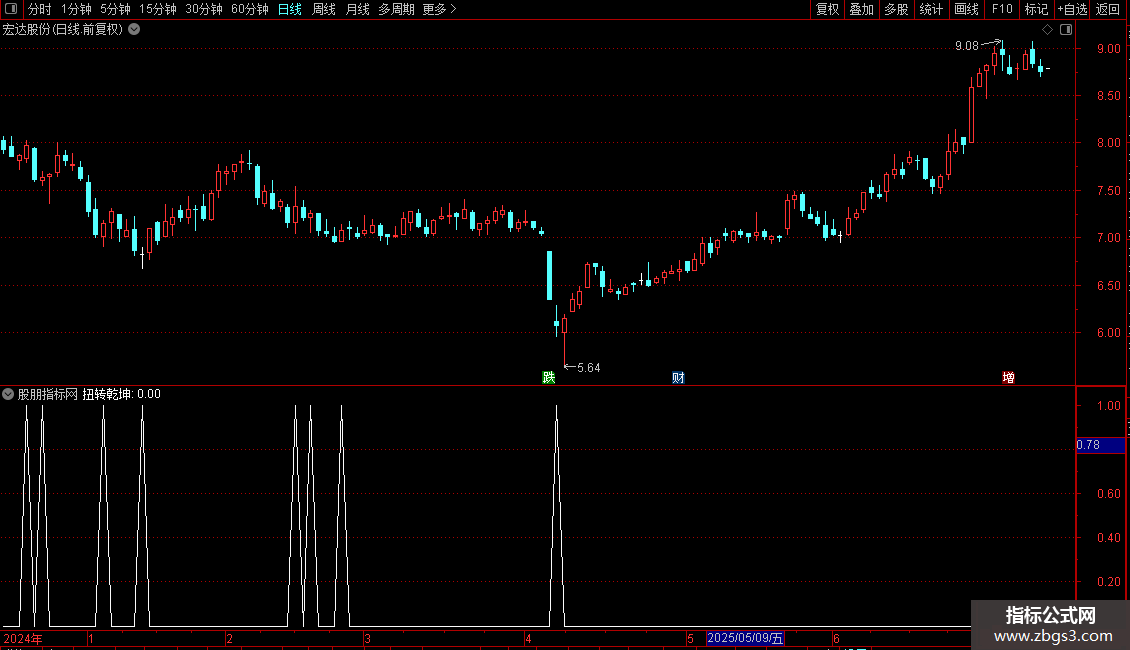
Task: Click the red 增 event marker
Action: (x=1008, y=378)
